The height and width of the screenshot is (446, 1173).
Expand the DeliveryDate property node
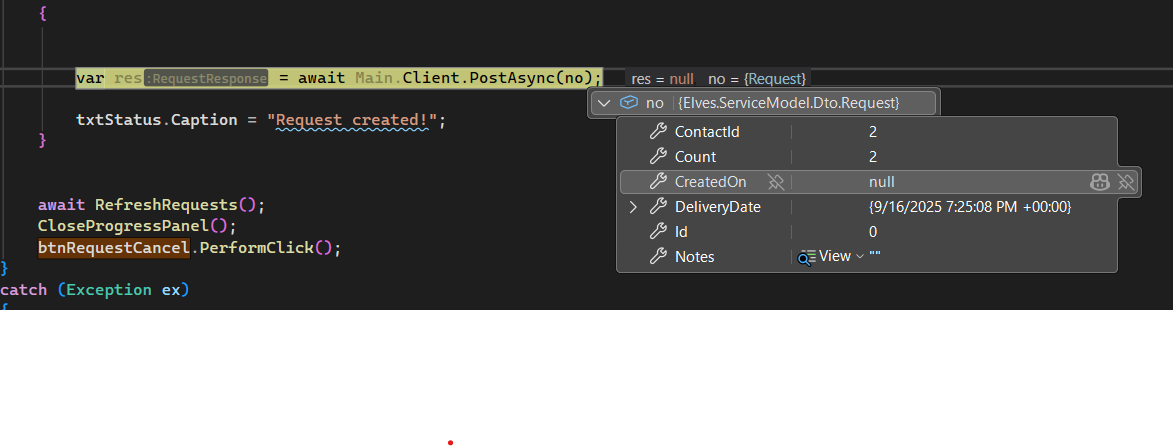632,207
